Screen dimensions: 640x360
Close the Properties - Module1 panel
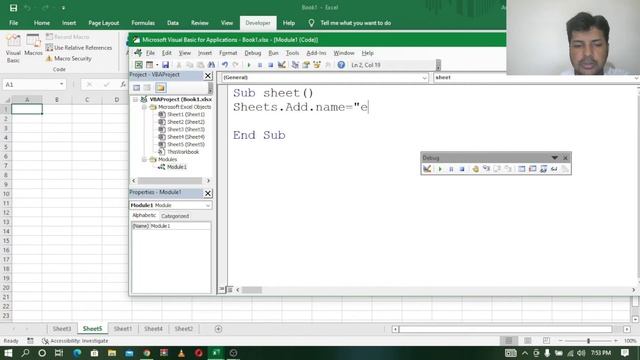coord(208,193)
